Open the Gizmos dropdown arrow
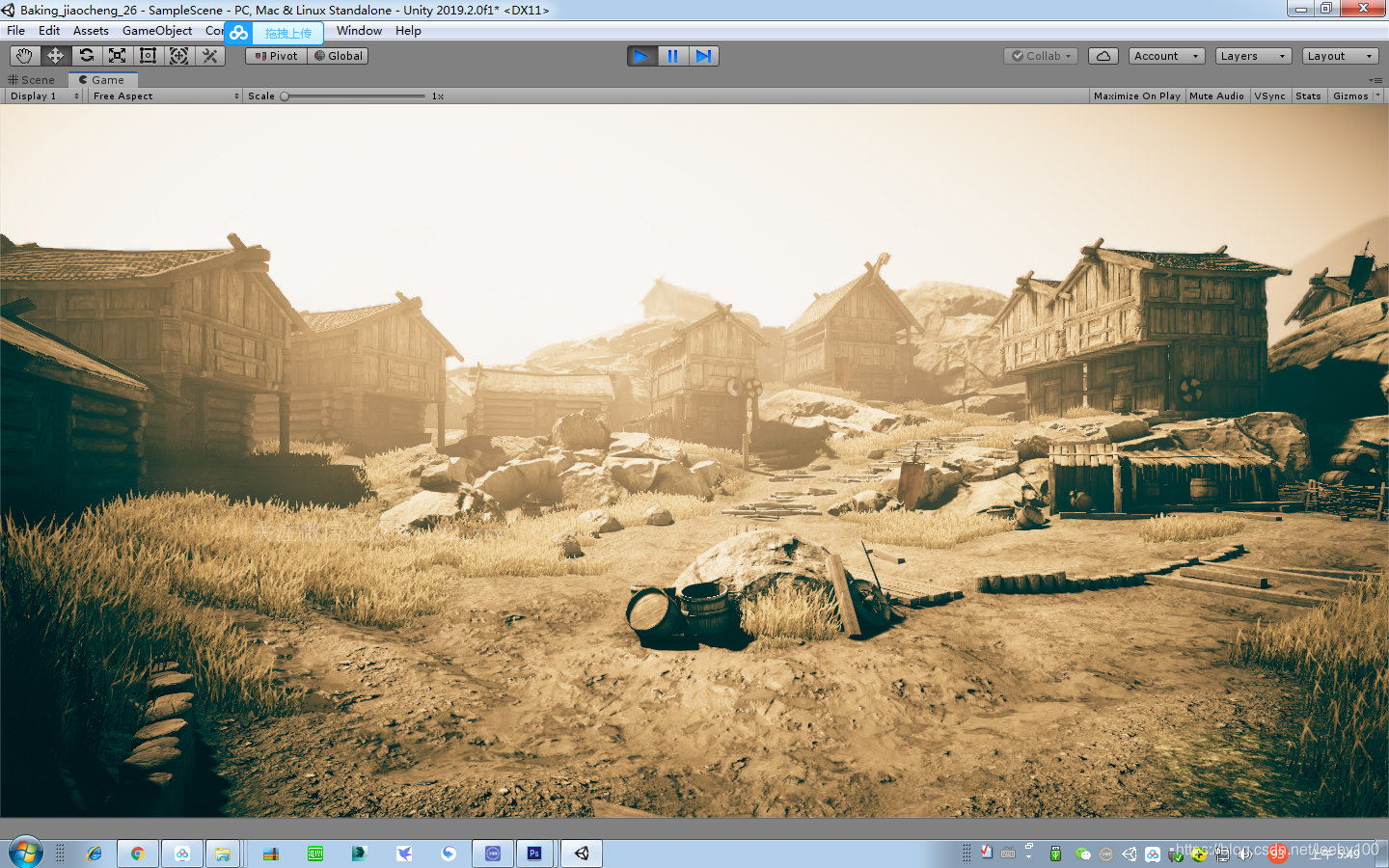The height and width of the screenshot is (868, 1389). point(1377,96)
